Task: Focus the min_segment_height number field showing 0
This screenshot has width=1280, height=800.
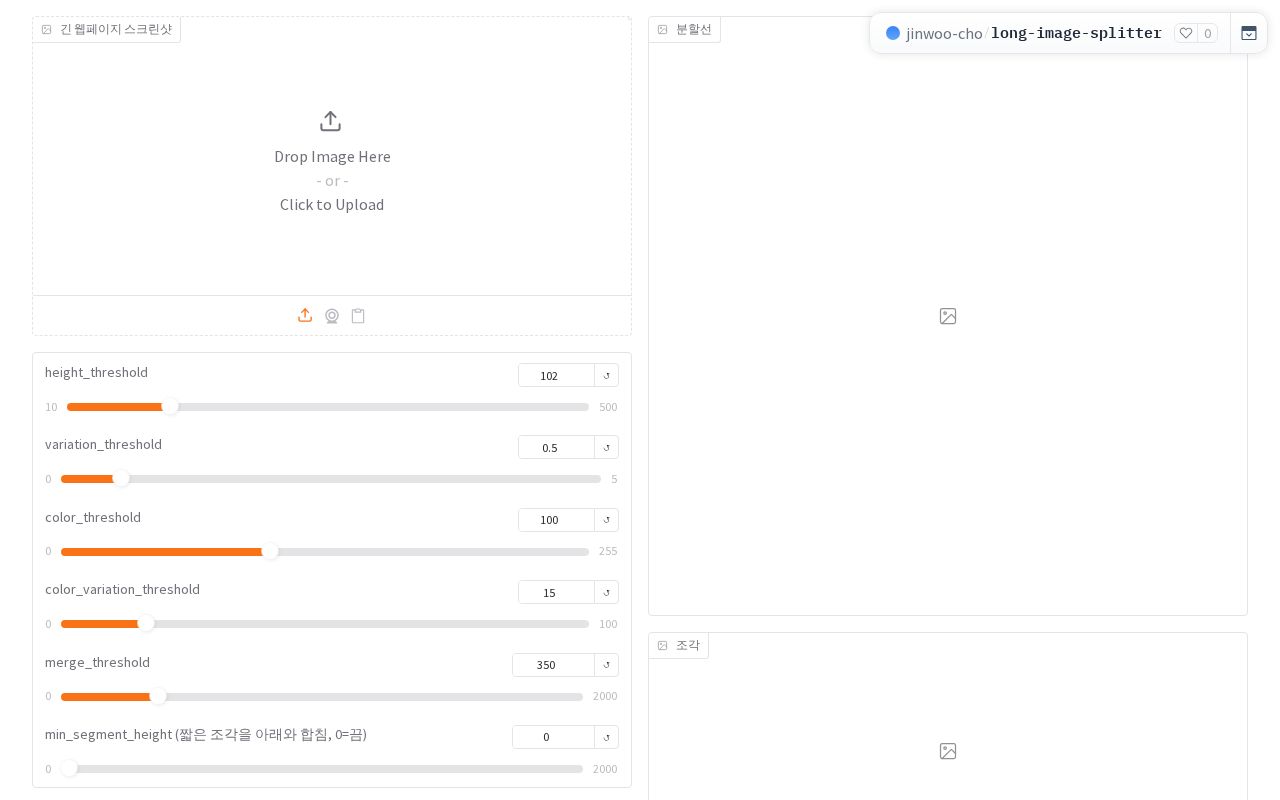Action: click(553, 737)
